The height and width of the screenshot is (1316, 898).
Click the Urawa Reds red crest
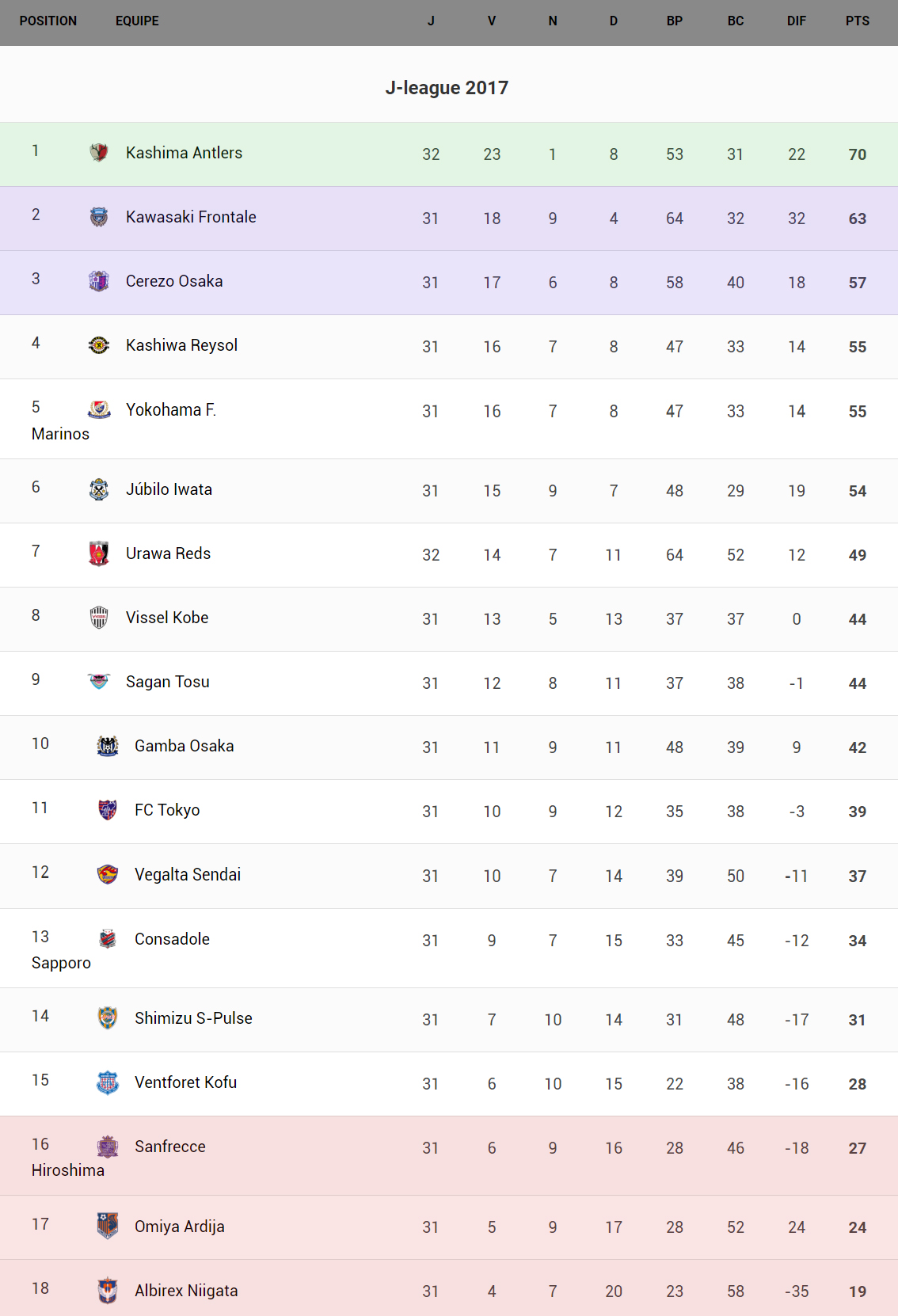99,553
